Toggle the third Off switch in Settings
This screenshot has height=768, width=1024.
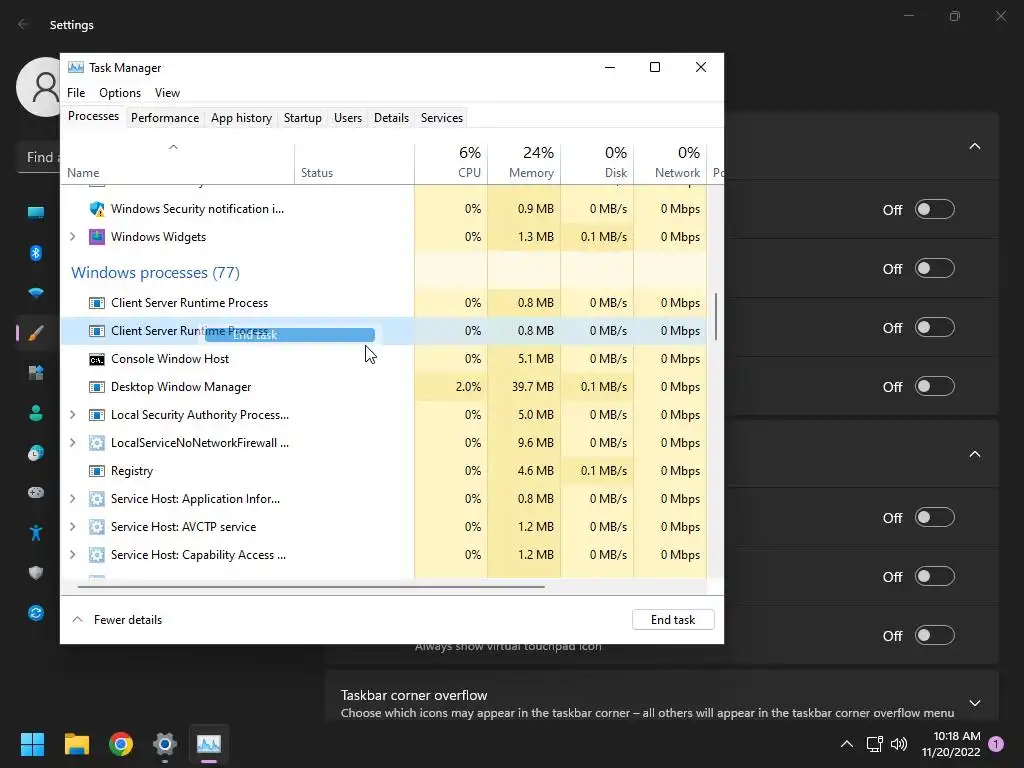point(935,328)
